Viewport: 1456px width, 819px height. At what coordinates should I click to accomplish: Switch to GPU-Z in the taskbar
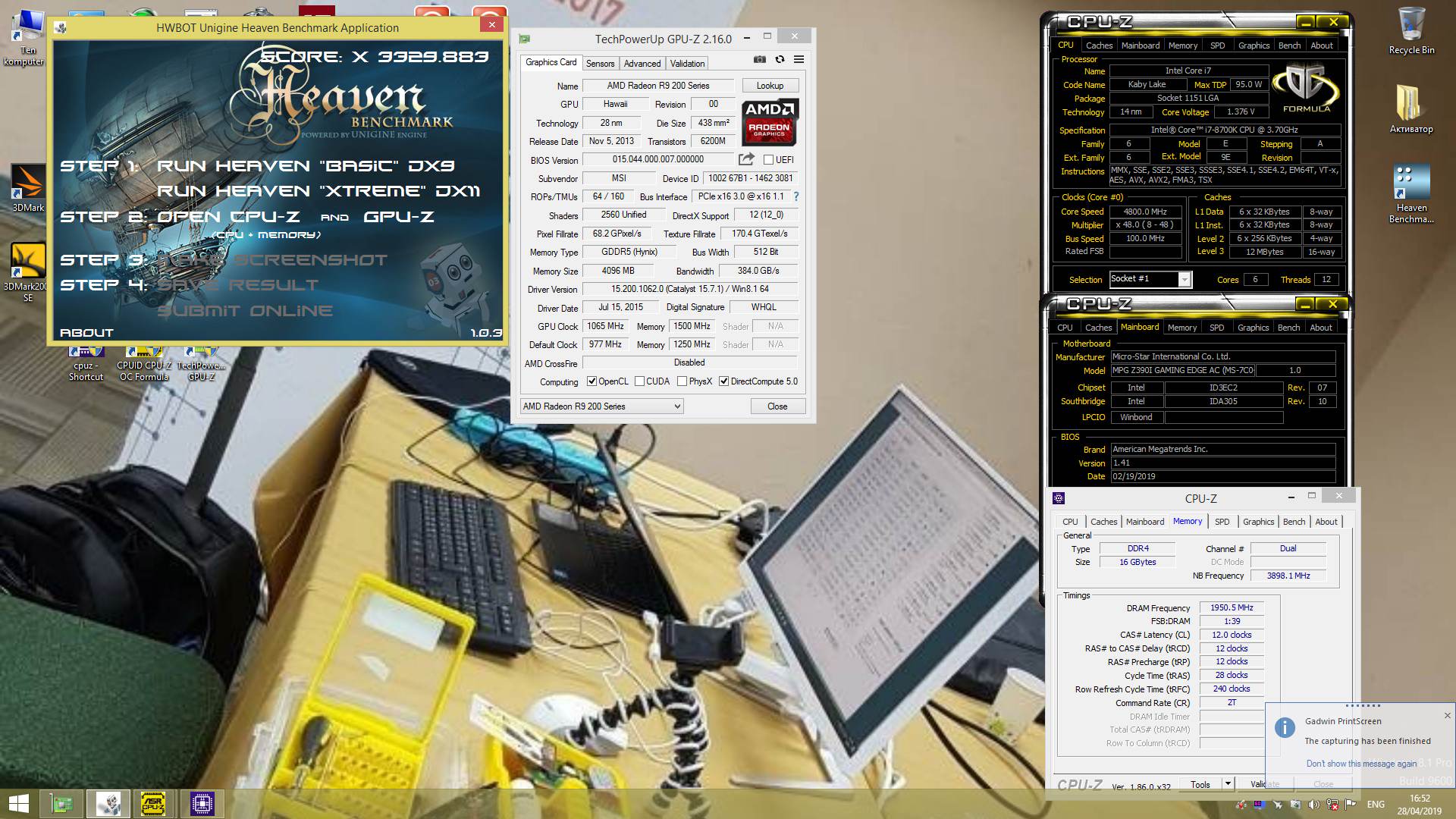point(61,803)
